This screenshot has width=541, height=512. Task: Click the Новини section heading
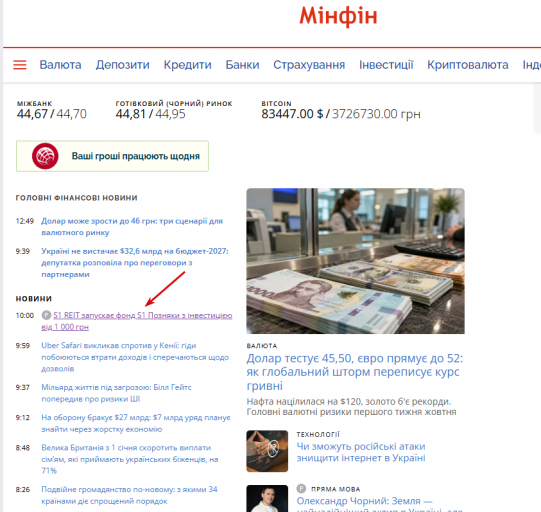[34, 298]
